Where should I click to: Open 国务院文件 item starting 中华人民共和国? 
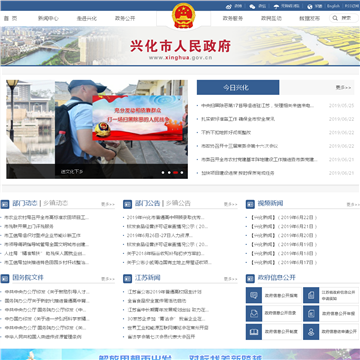(43, 337)
